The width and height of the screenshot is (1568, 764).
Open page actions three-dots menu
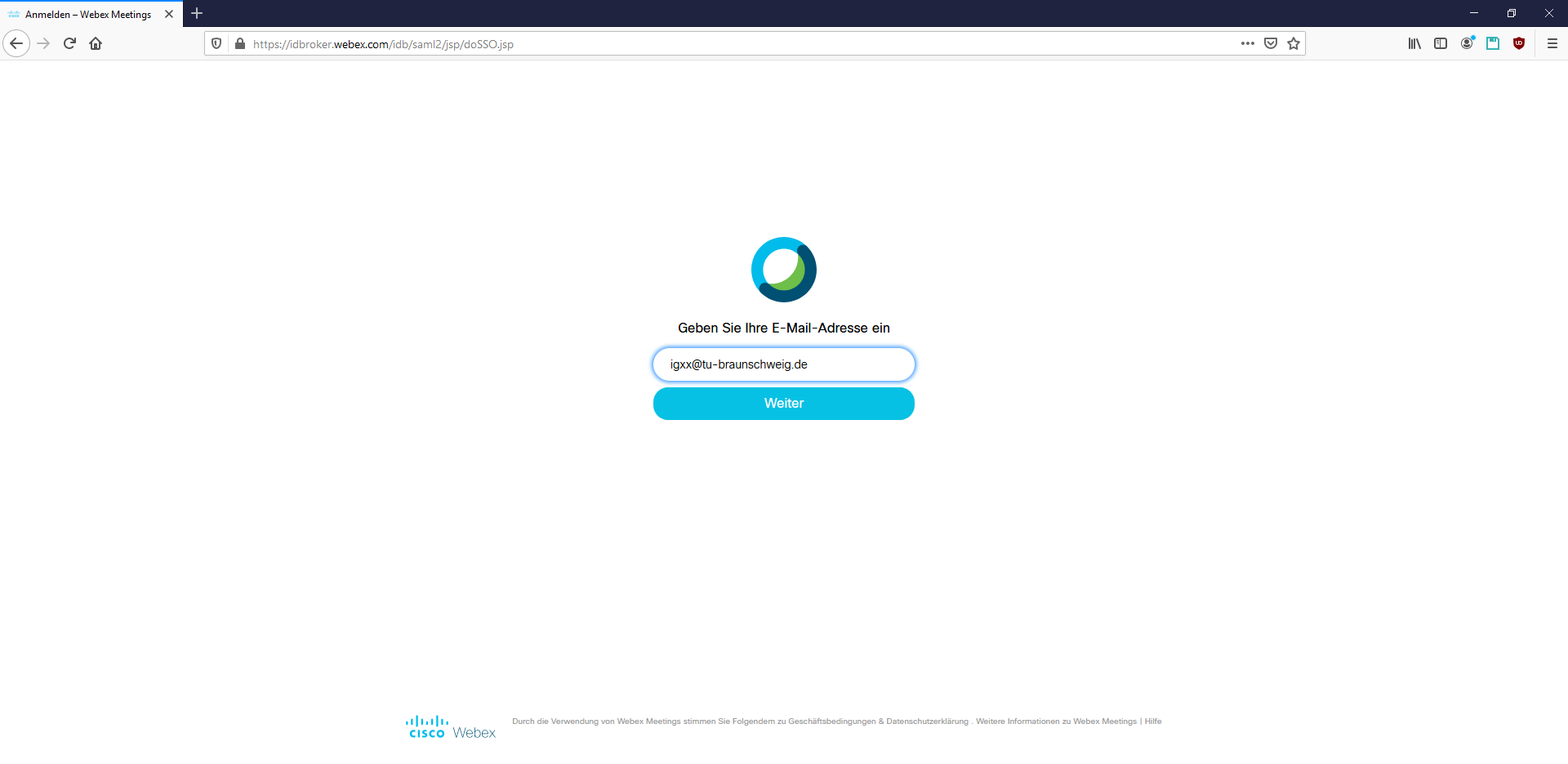pos(1247,43)
